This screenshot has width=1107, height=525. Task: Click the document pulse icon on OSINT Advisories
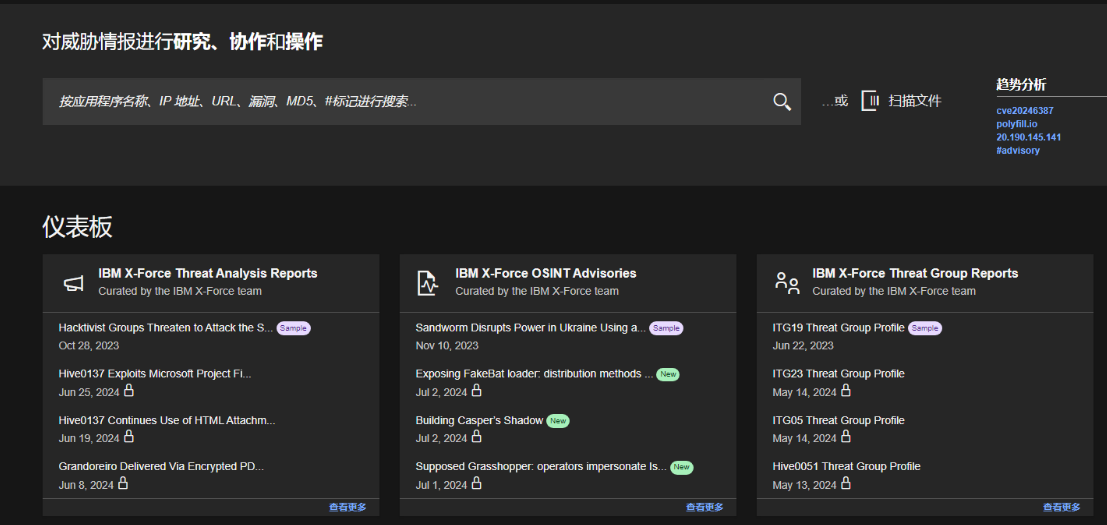[427, 282]
